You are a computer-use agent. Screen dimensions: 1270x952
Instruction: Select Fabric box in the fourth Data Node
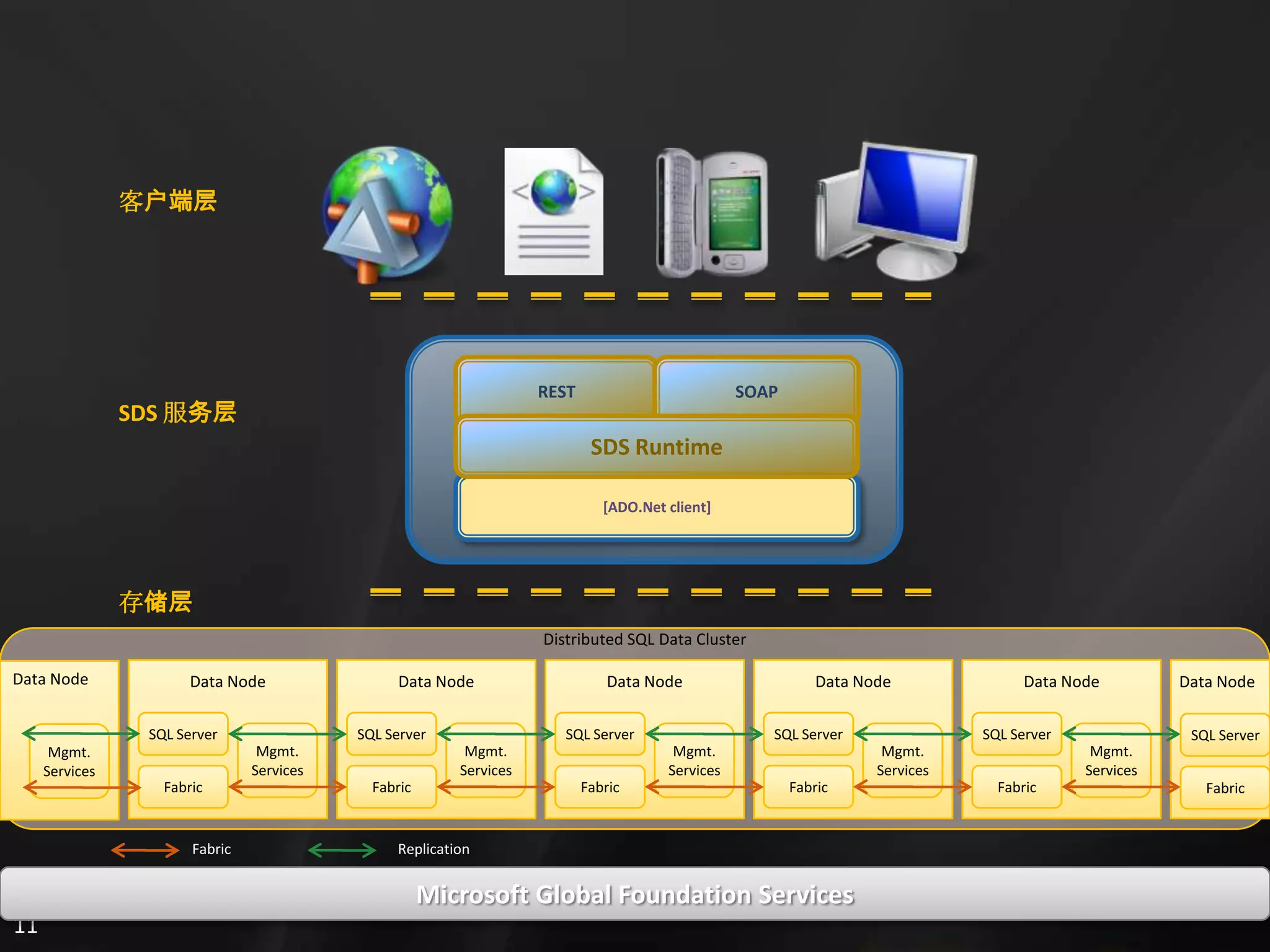(x=600, y=787)
